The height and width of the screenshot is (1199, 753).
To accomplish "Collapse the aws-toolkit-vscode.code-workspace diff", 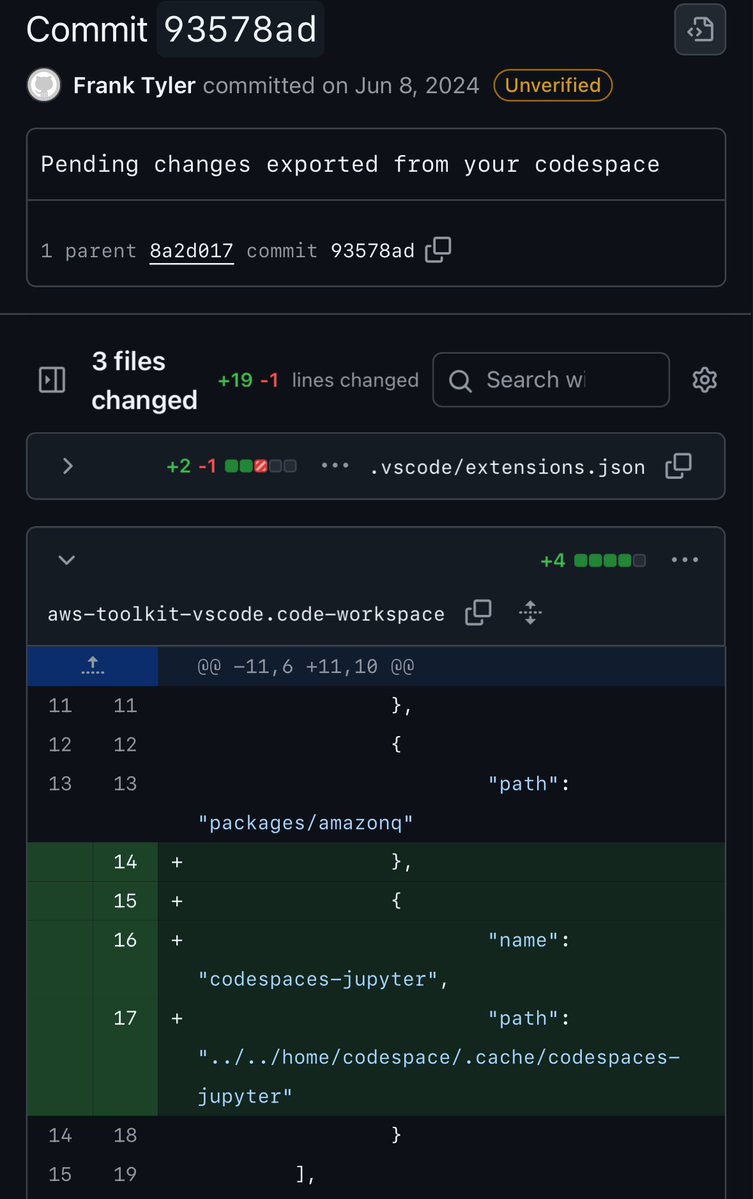I will point(67,560).
